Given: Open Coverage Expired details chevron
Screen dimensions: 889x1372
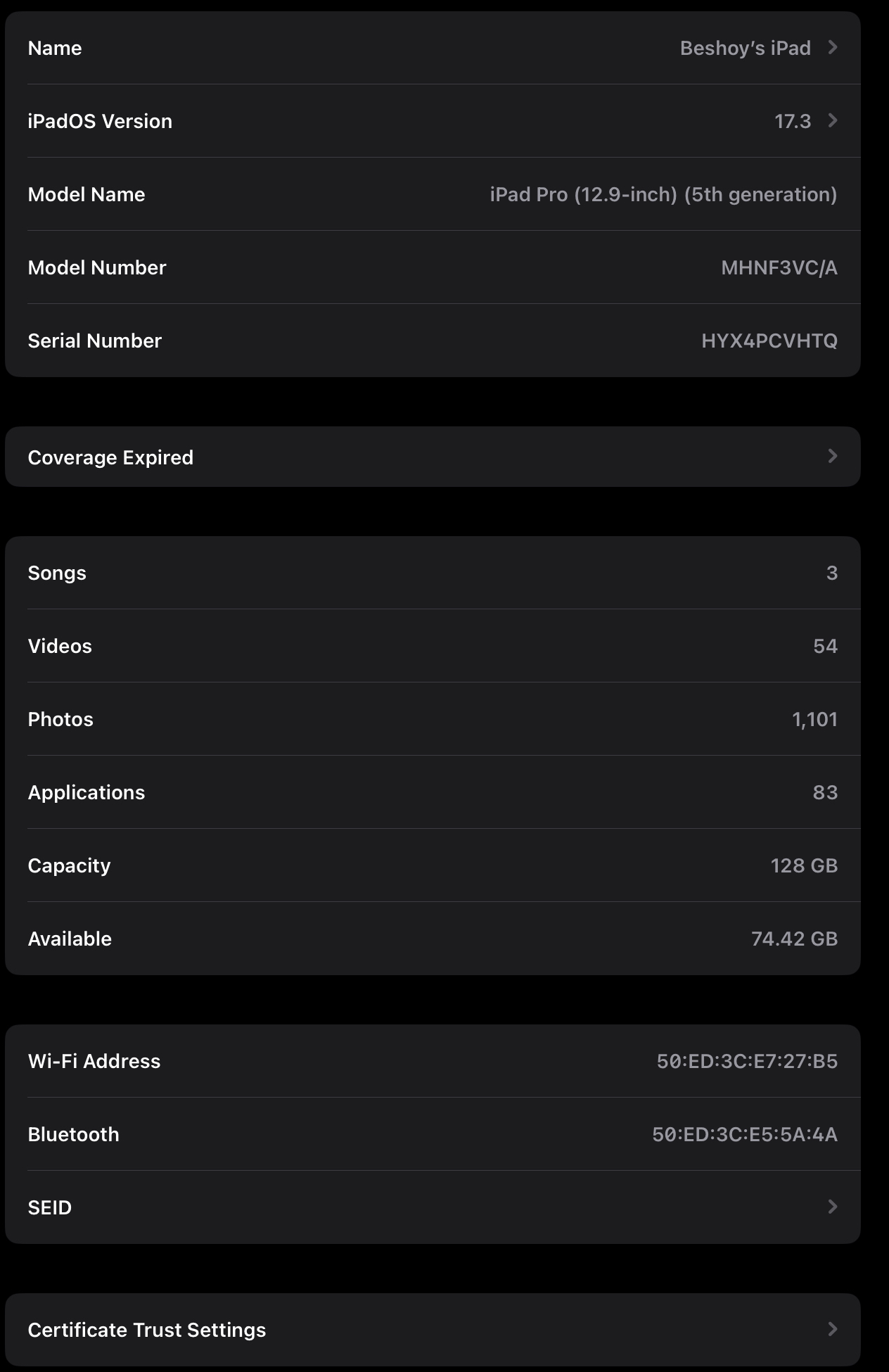Looking at the screenshot, I should [x=833, y=456].
